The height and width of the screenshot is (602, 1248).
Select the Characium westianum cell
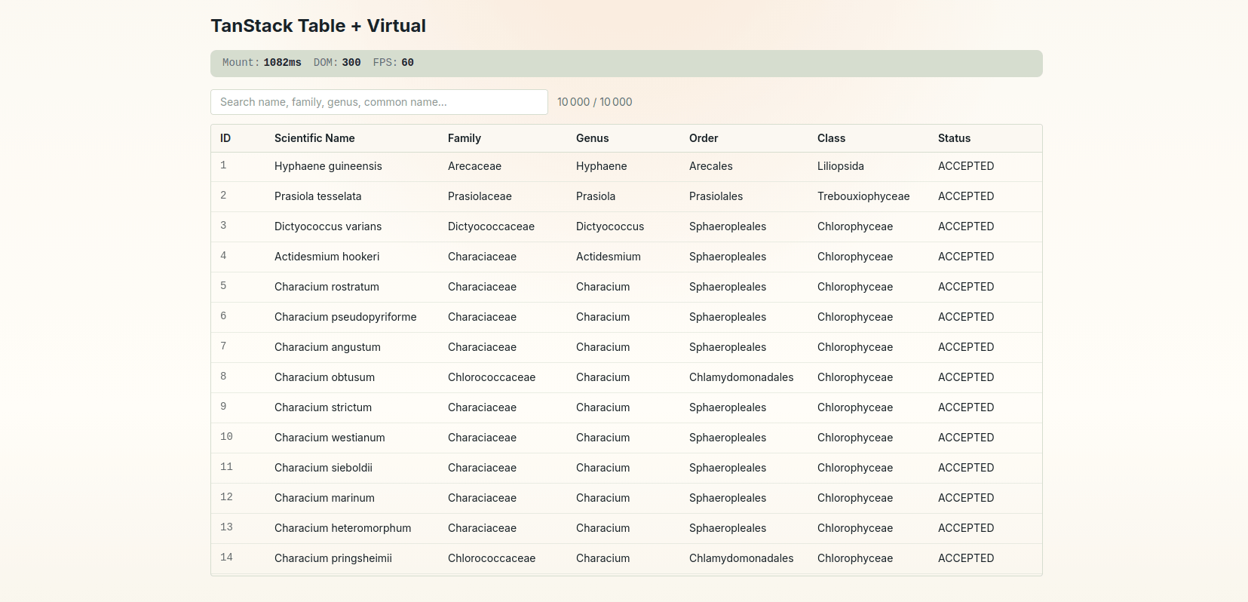(x=329, y=437)
